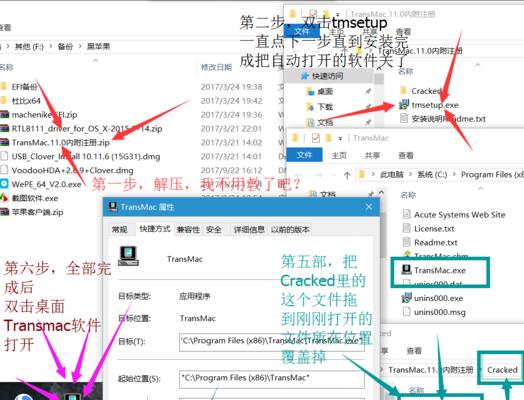Expand the chevron after 其他 (F:) breadcrumb

pos(51,46)
